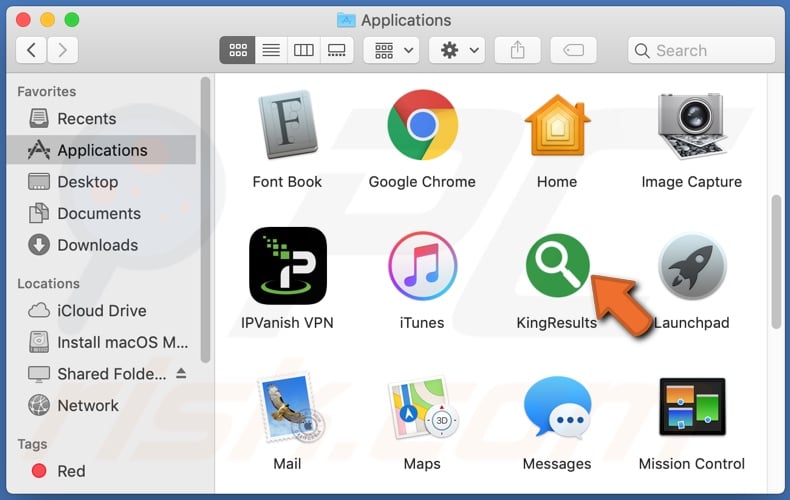Open the gear action menu
Viewport: 790px width, 500px height.
pos(457,50)
